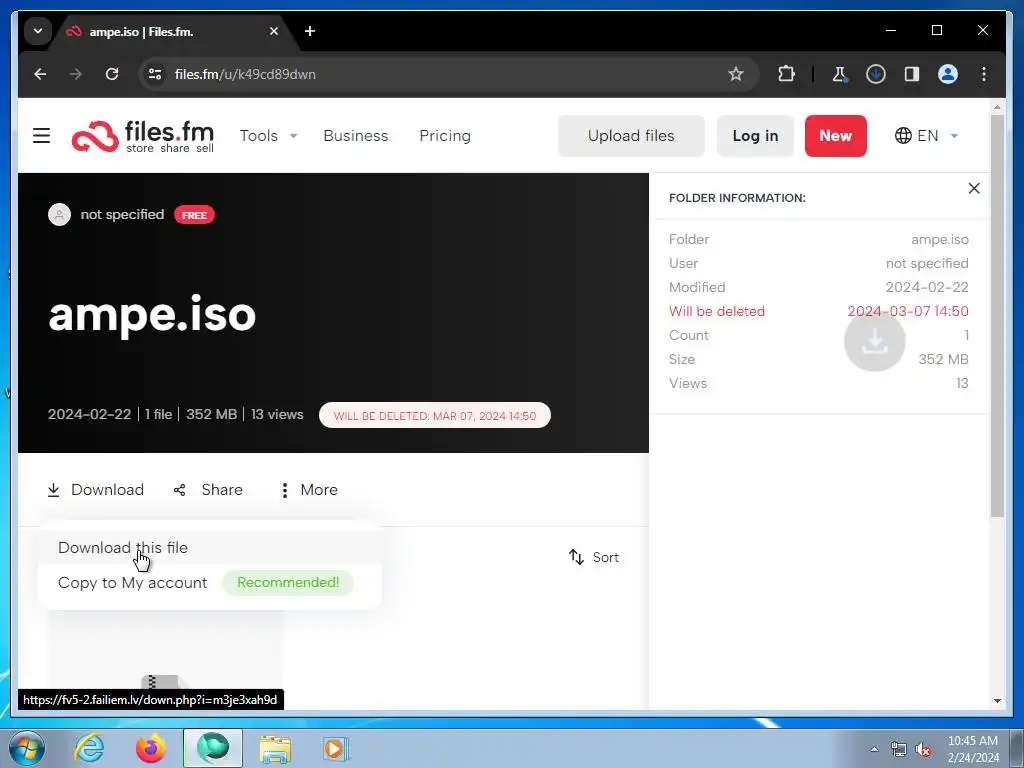1024x768 pixels.
Task: Open a new browser tab
Action: coord(310,31)
